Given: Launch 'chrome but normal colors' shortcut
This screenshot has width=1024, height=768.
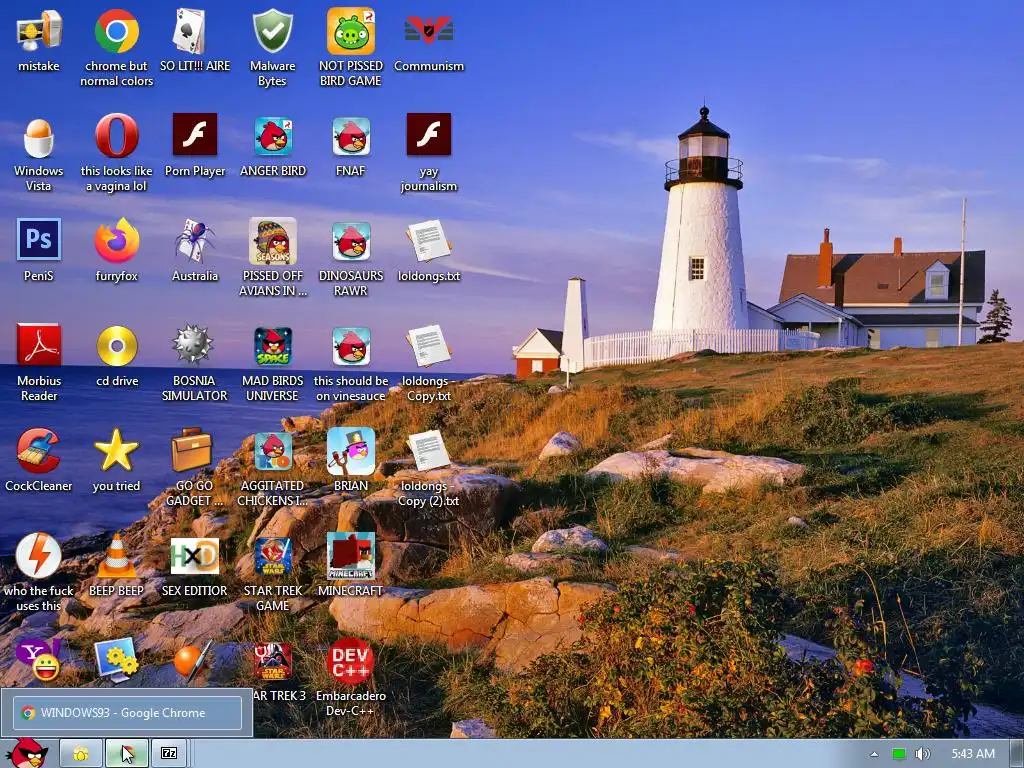Looking at the screenshot, I should click(116, 31).
